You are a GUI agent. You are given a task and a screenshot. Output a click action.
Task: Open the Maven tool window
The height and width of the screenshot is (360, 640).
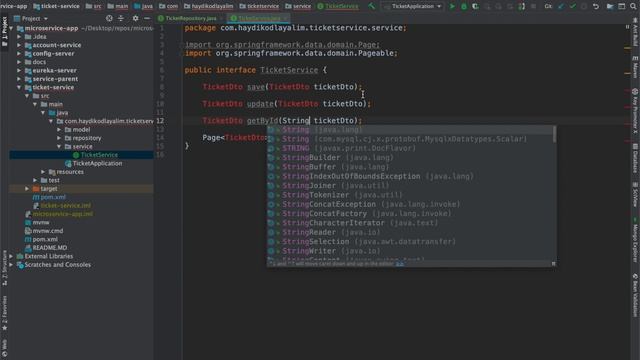(635, 66)
